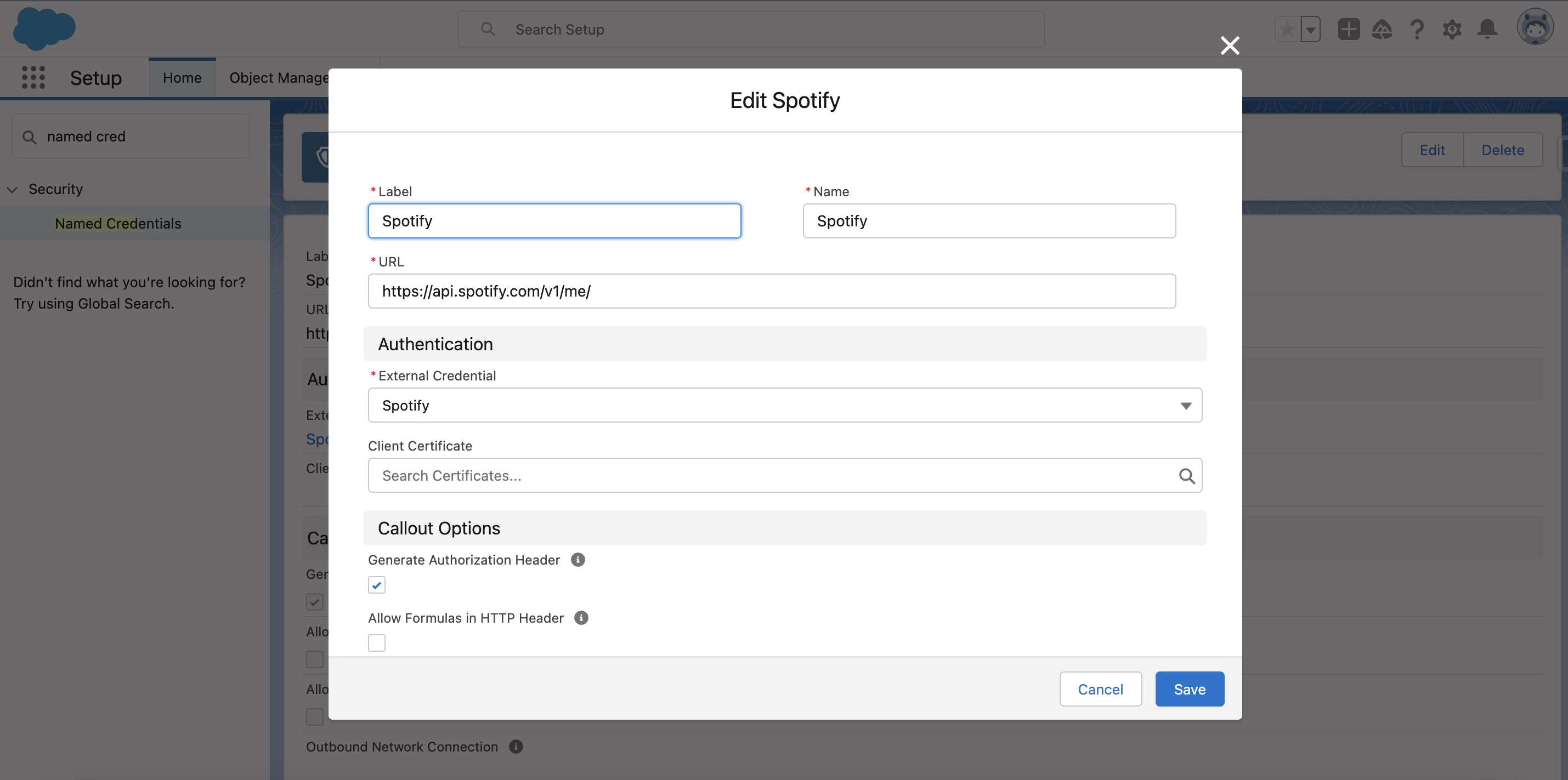Close the Edit Spotify dialog with the X

point(1230,45)
